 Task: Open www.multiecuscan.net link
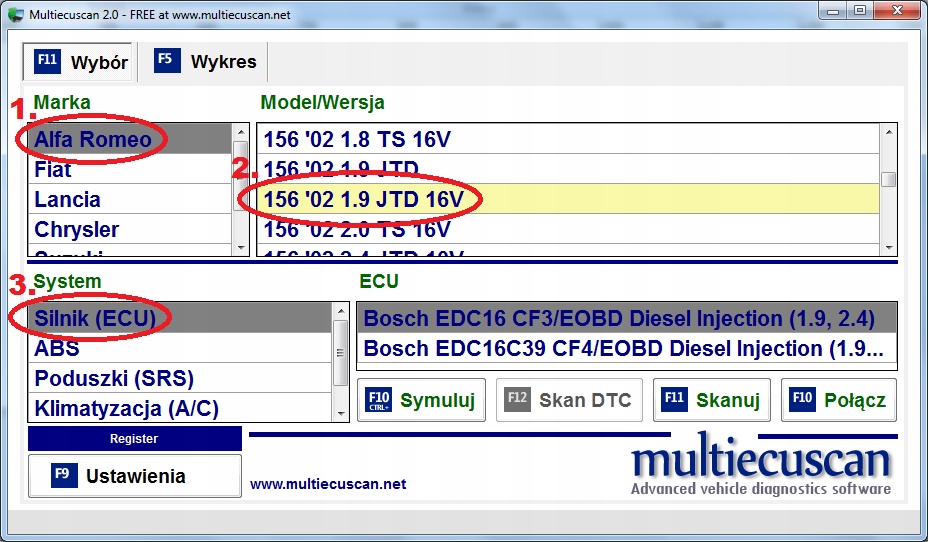[x=328, y=484]
